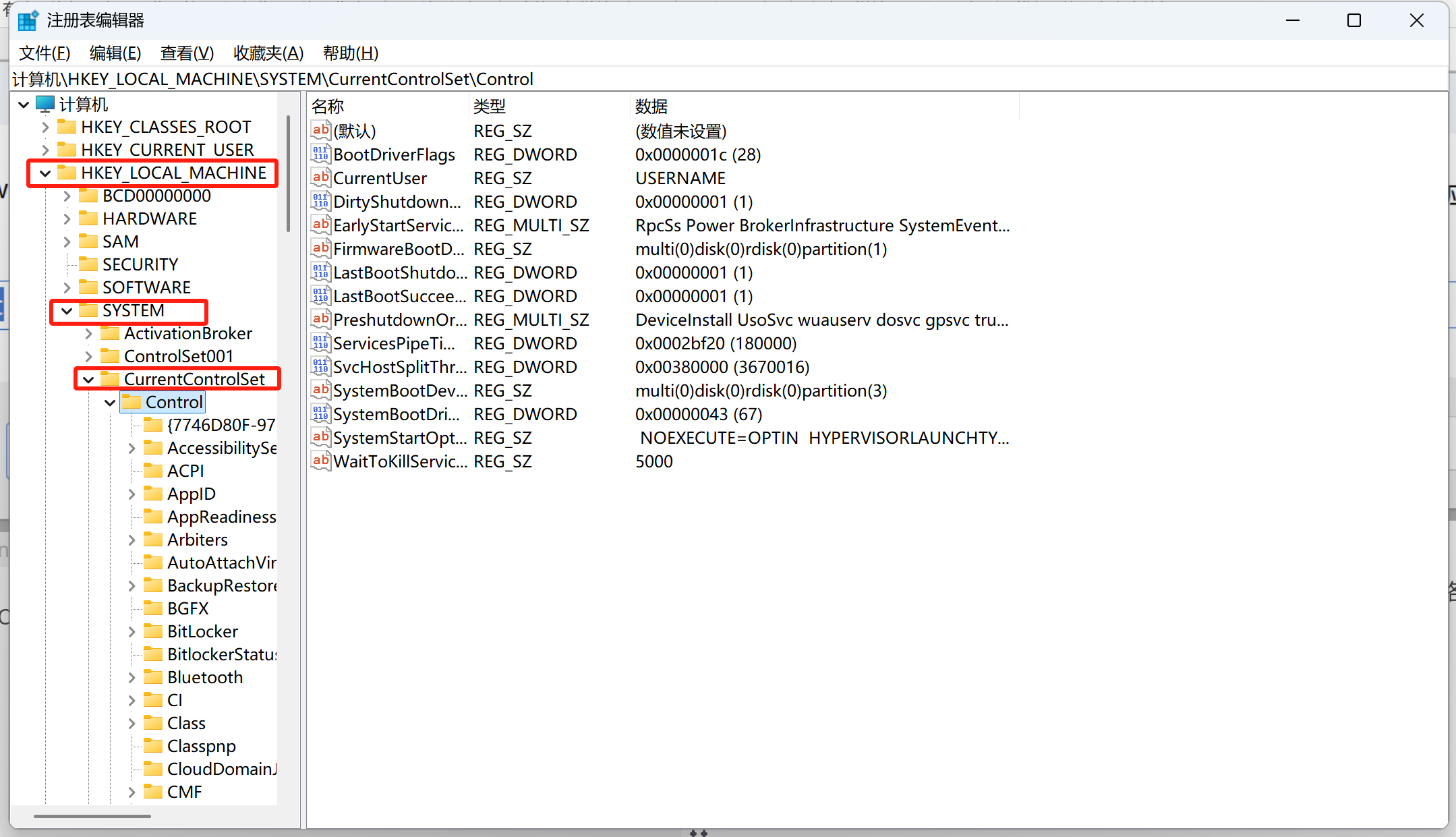Expand the BitLocker subkey

[x=132, y=632]
